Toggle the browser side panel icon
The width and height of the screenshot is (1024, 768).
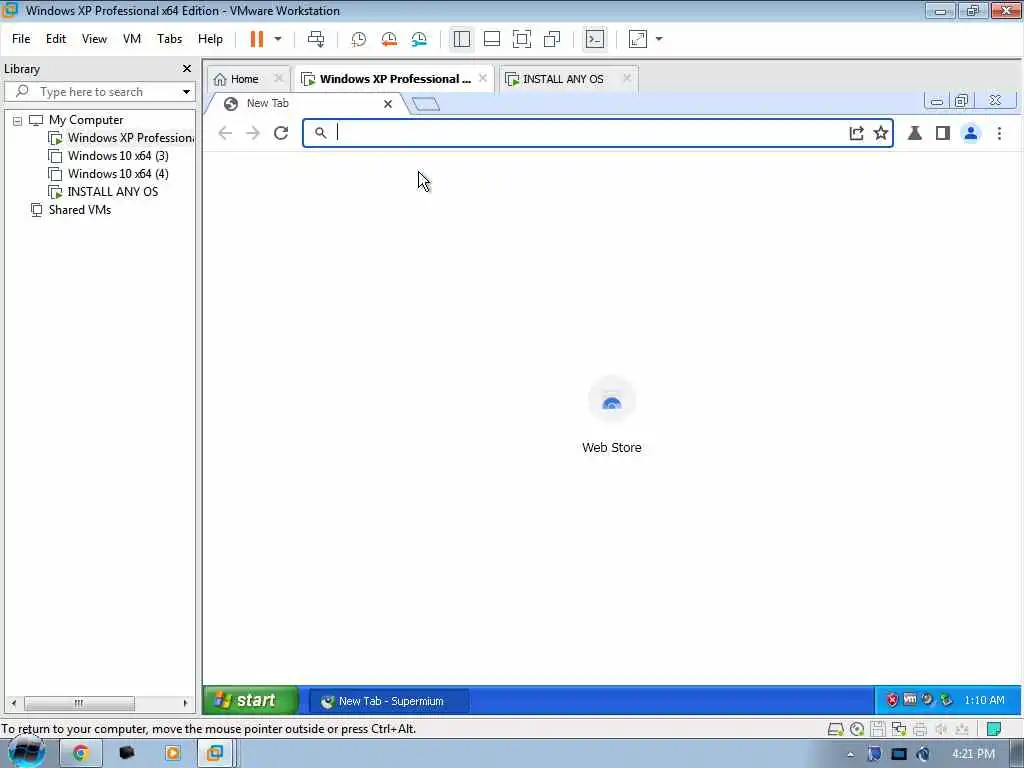(942, 133)
